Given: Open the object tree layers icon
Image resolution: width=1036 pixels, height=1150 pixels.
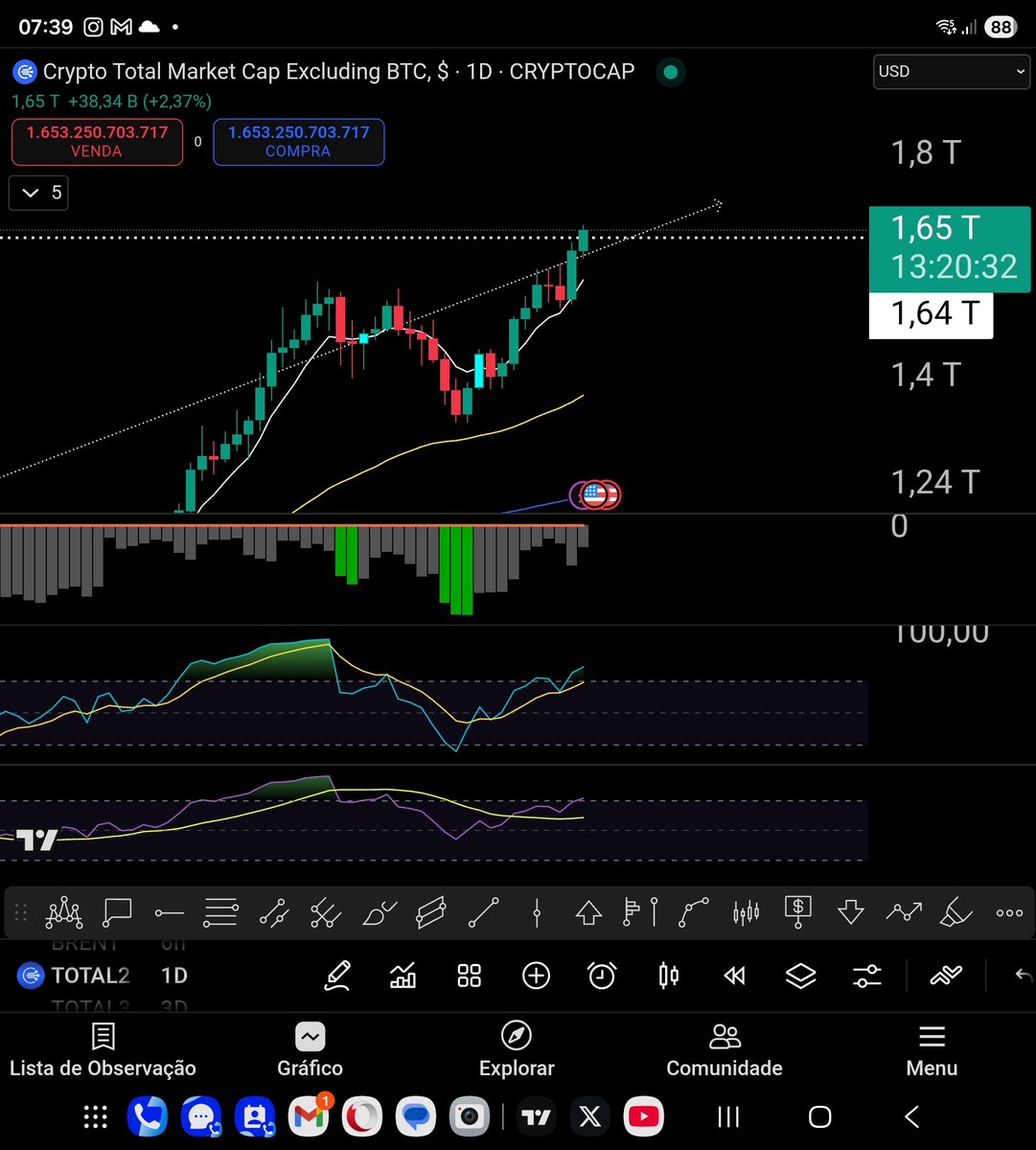Looking at the screenshot, I should [x=800, y=976].
